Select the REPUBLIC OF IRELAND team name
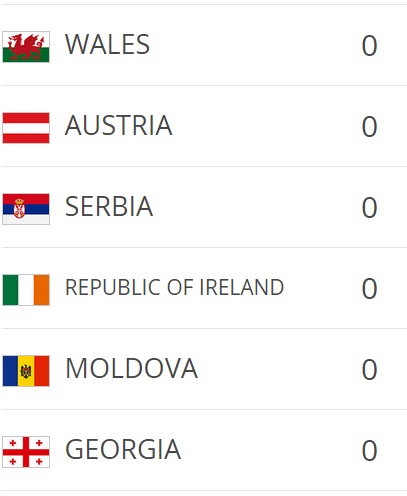407x496 pixels. 174,287
